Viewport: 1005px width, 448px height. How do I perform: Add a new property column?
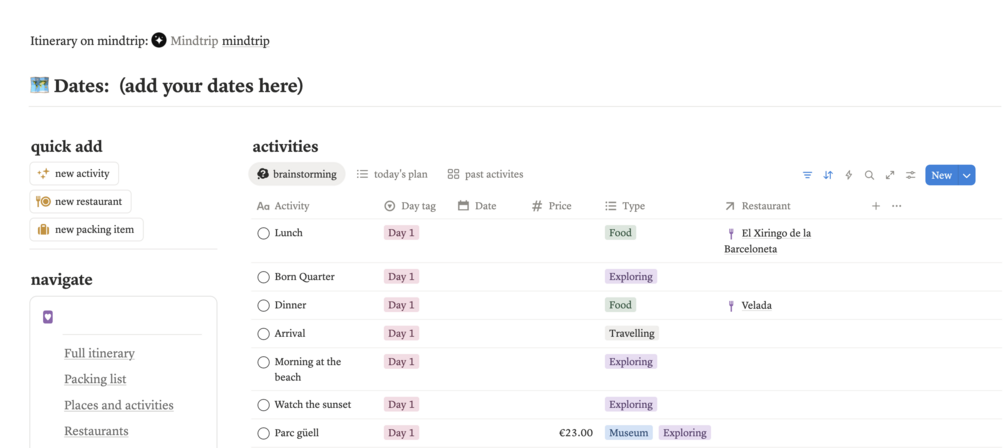click(875, 206)
